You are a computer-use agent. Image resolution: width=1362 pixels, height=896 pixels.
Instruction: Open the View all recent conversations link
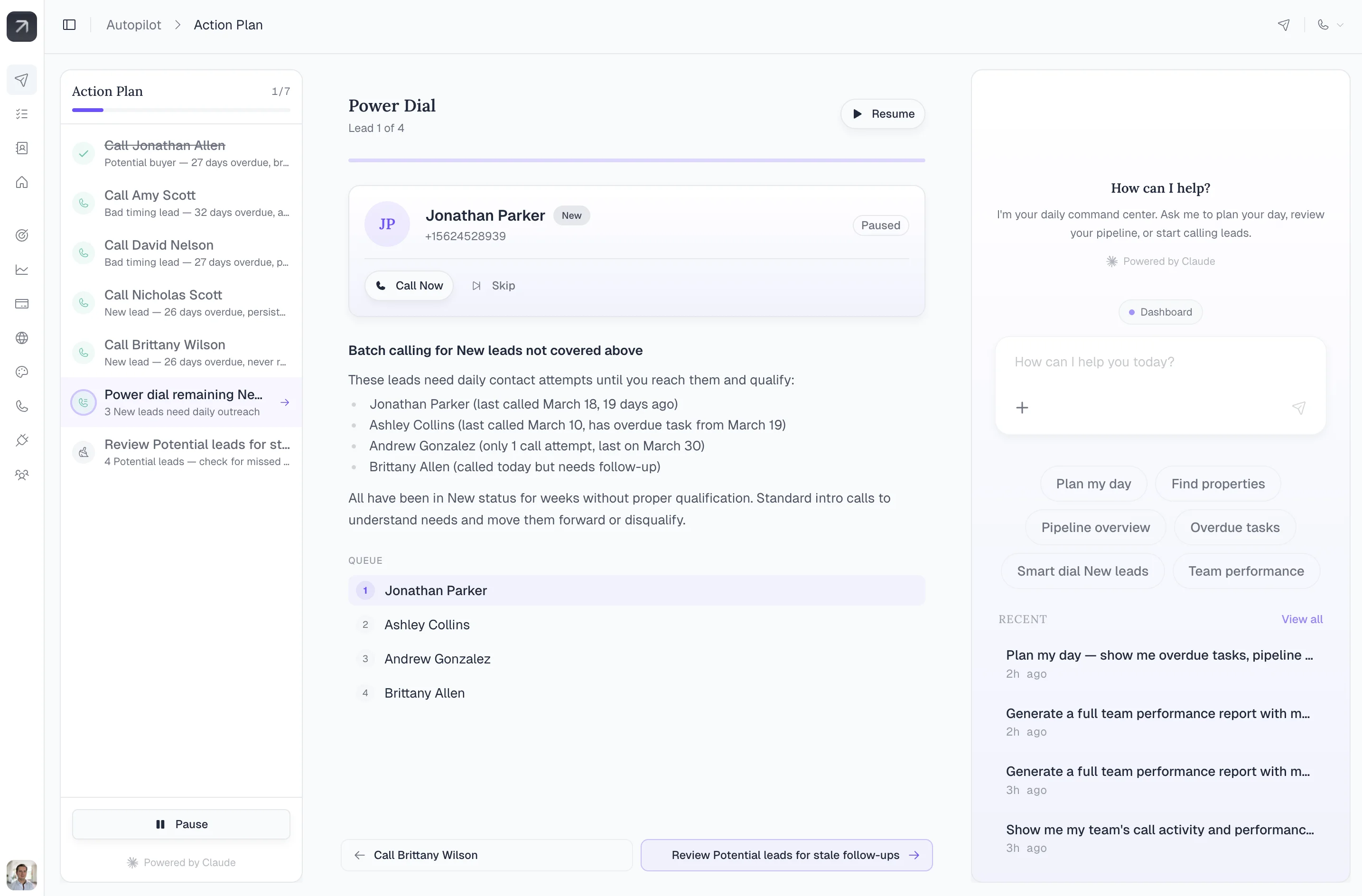tap(1303, 619)
